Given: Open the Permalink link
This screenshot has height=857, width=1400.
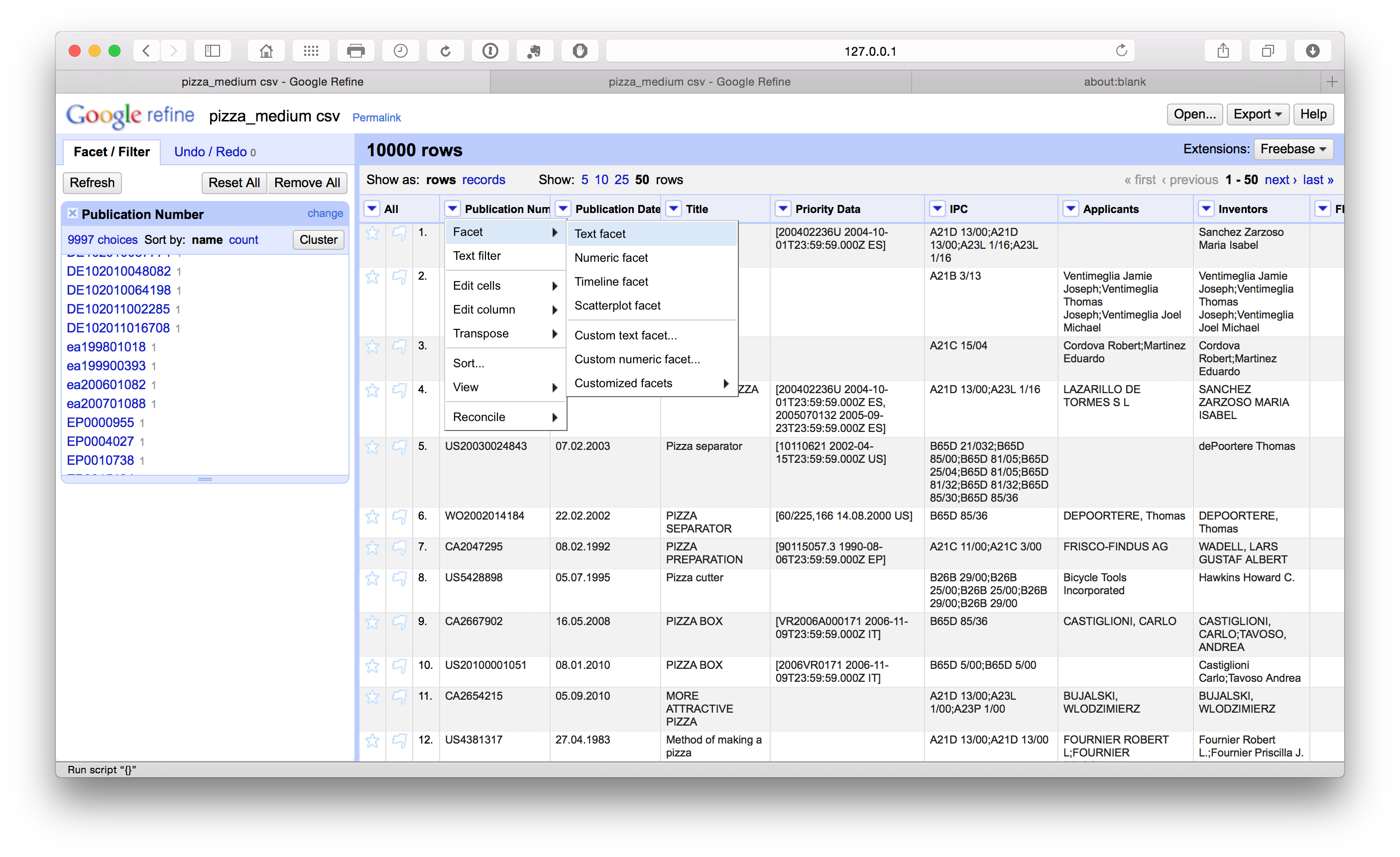Looking at the screenshot, I should 376,117.
